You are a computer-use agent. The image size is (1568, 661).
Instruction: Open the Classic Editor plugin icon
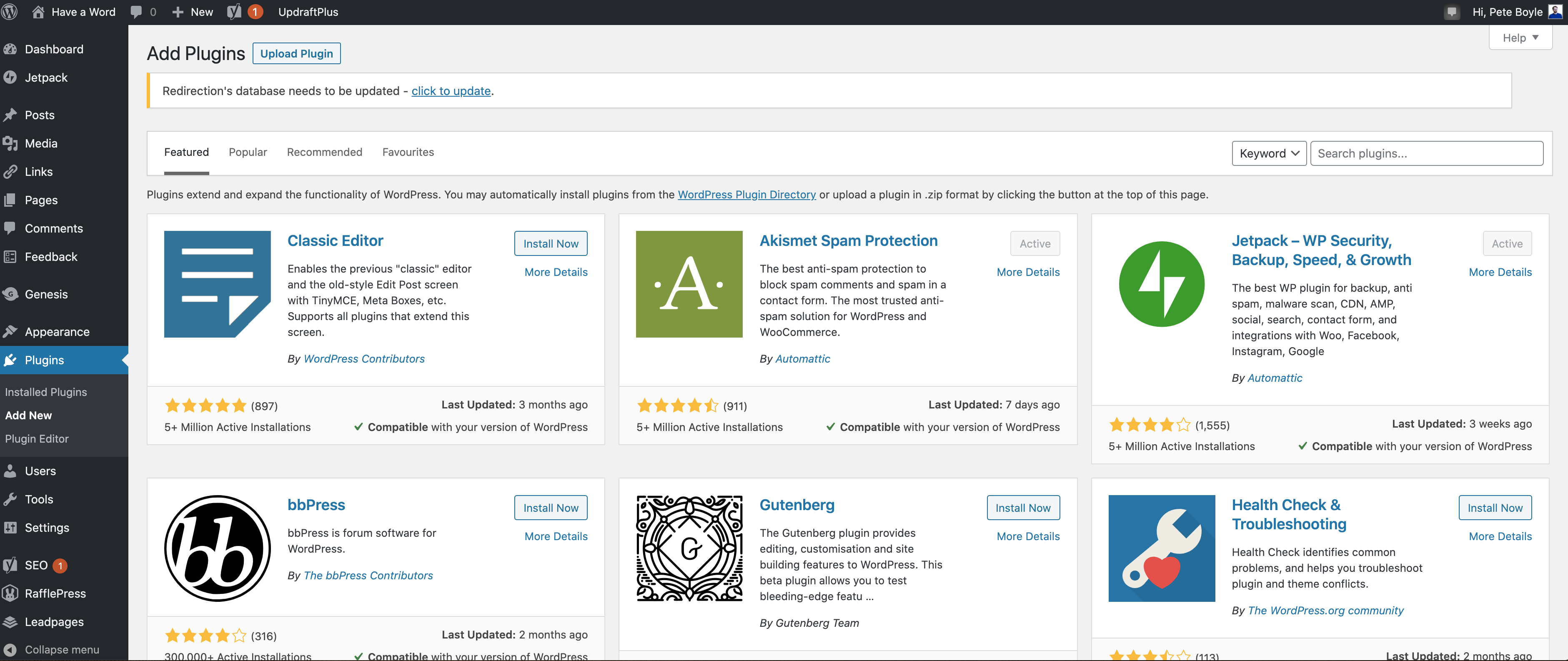tap(217, 284)
